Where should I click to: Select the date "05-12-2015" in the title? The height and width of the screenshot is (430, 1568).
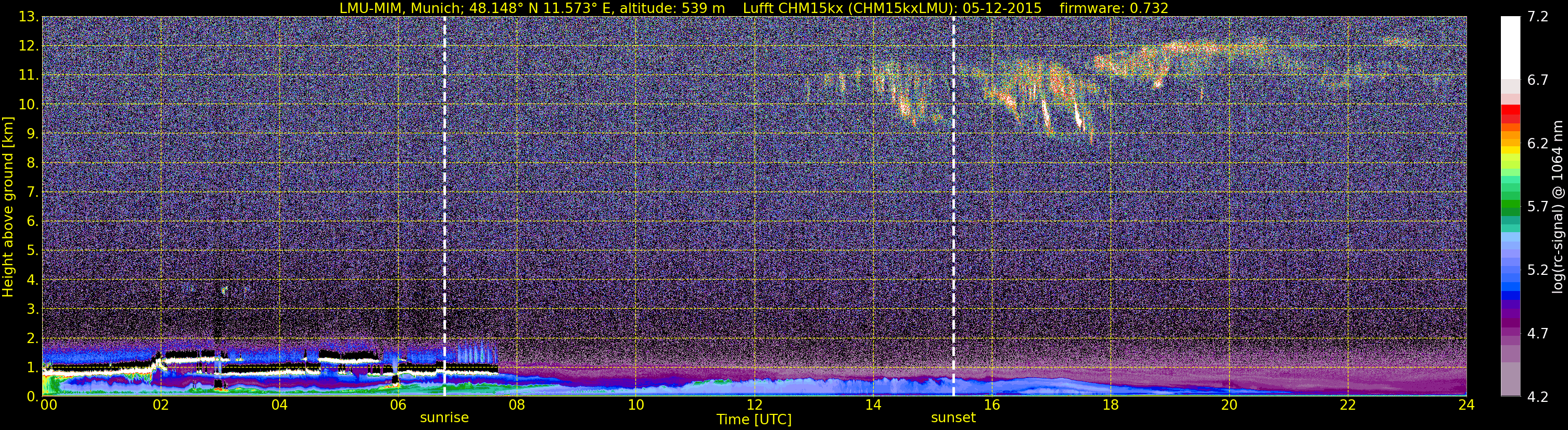click(x=1002, y=8)
